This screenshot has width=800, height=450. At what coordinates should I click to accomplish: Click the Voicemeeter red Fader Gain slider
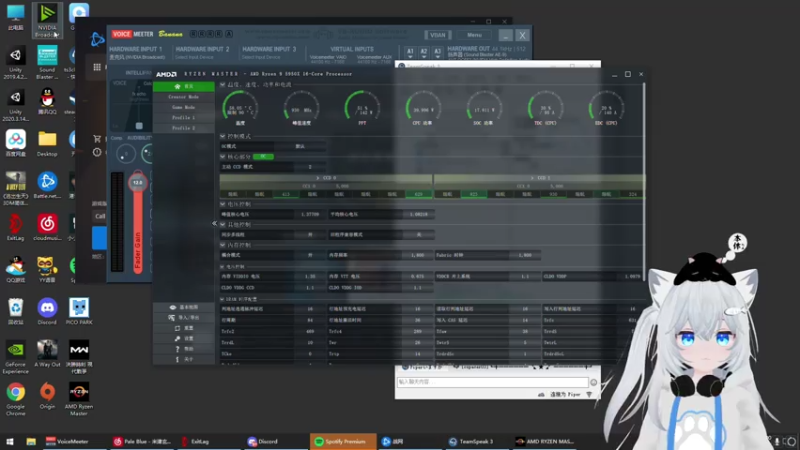pyautogui.click(x=138, y=223)
